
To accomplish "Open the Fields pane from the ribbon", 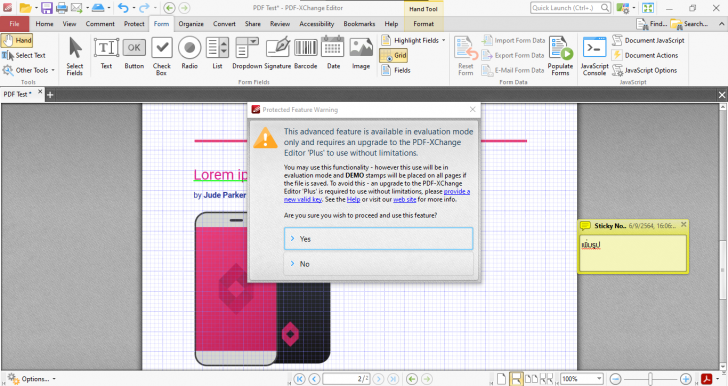I will (396, 70).
